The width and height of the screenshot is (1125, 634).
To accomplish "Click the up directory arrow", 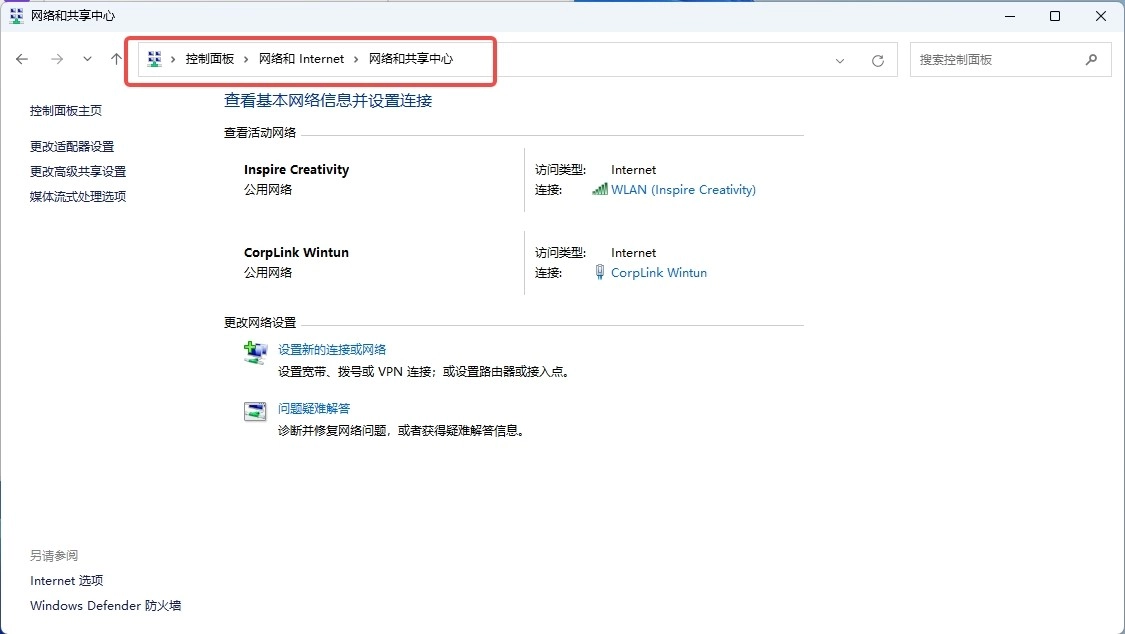I will point(116,60).
